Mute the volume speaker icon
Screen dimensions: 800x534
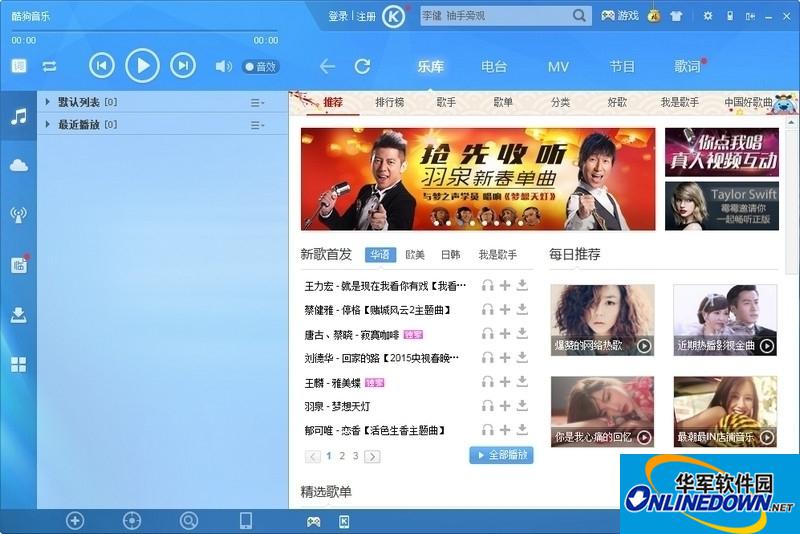tap(223, 67)
